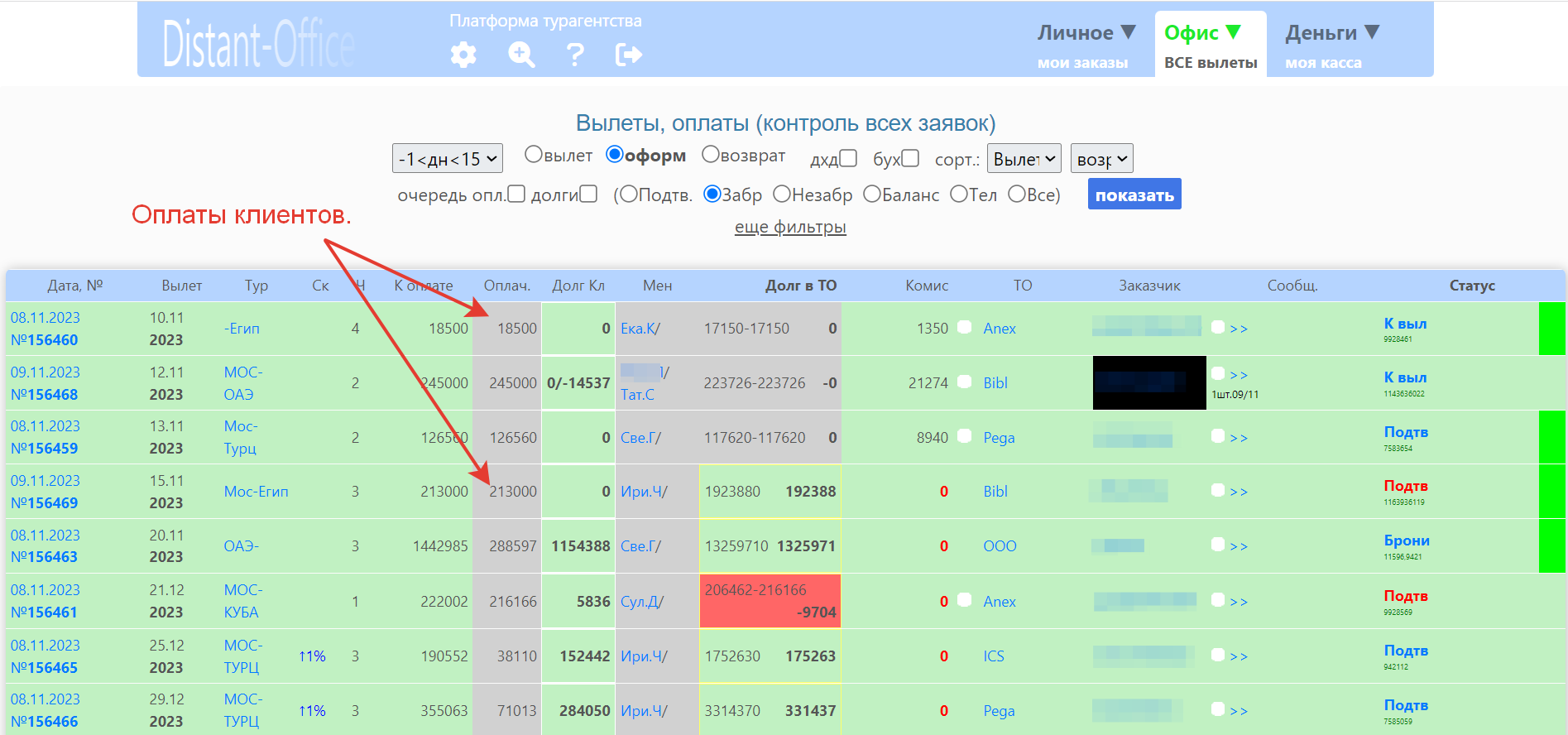Viewport: 1568px width, 735px height.
Task: Click green status bar for order 156460
Action: [1551, 329]
